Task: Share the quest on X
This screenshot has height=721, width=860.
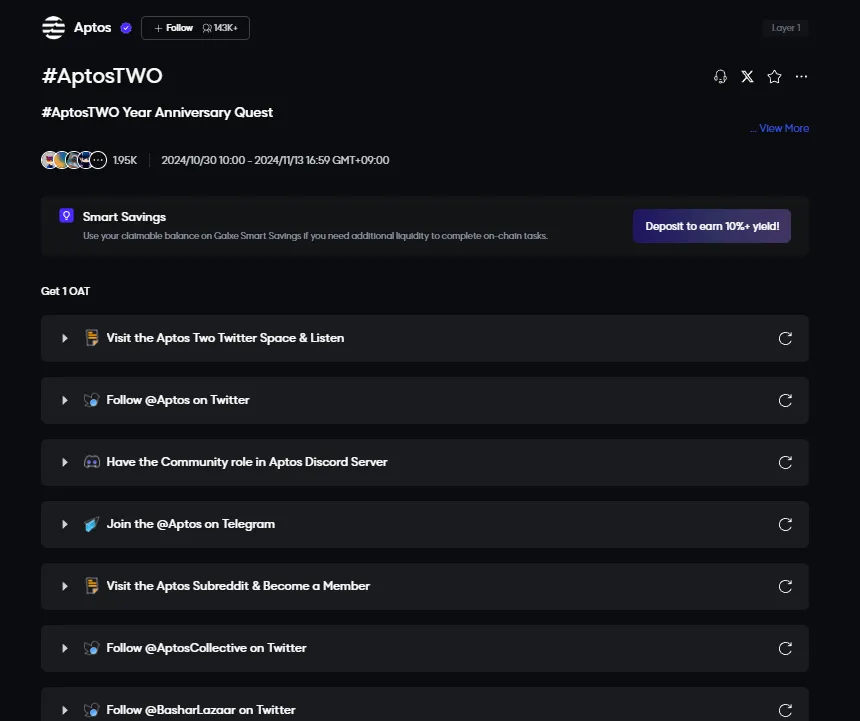Action: click(x=747, y=77)
